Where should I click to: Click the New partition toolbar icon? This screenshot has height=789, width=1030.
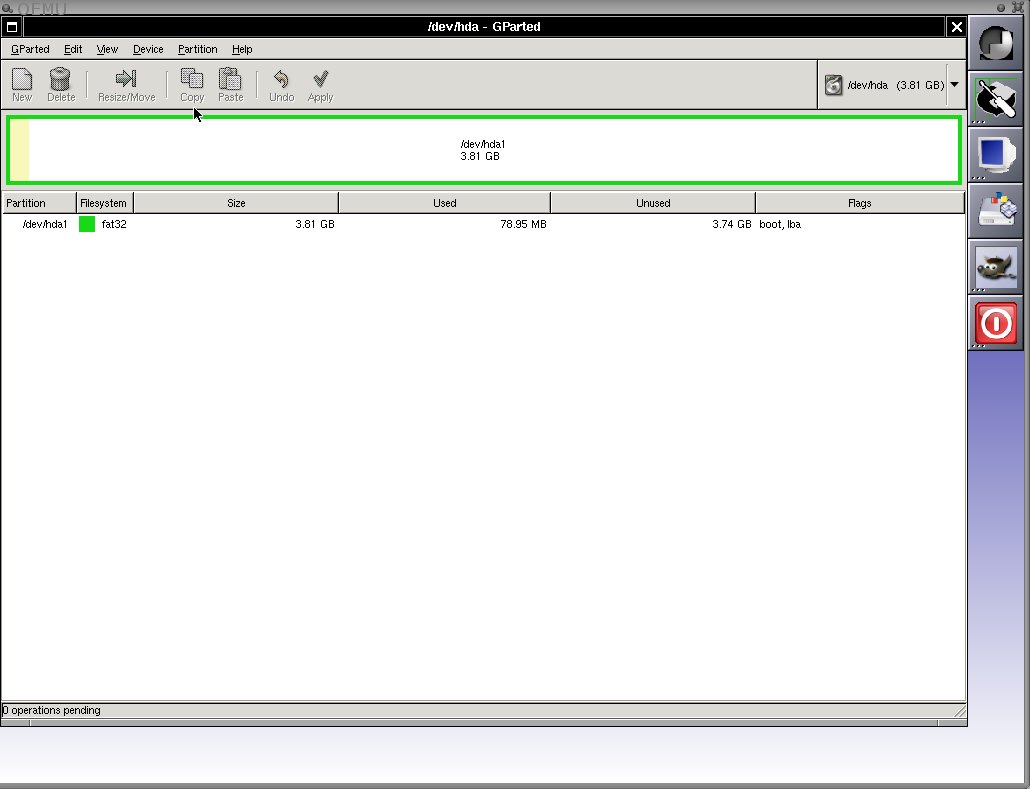[22, 79]
